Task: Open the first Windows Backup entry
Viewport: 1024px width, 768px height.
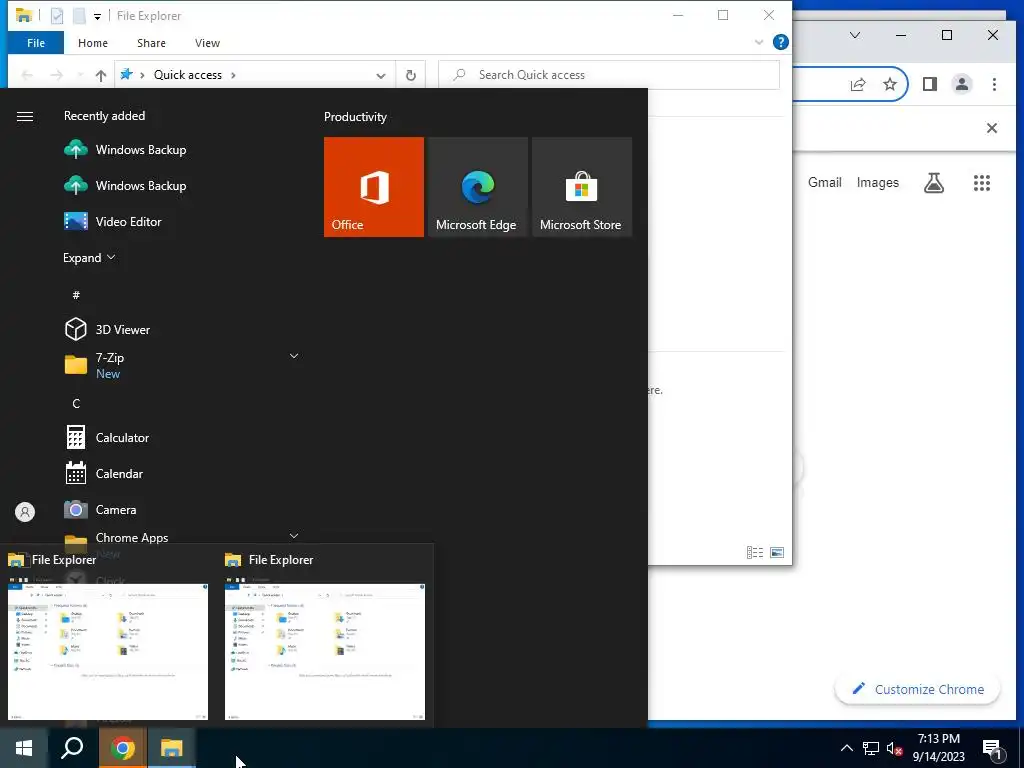Action: pyautogui.click(x=140, y=150)
